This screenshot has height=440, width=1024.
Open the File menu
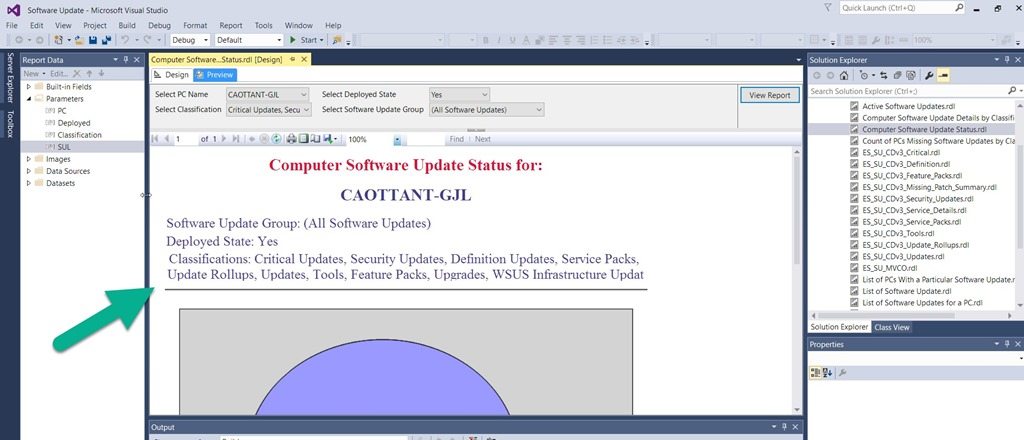pos(12,25)
